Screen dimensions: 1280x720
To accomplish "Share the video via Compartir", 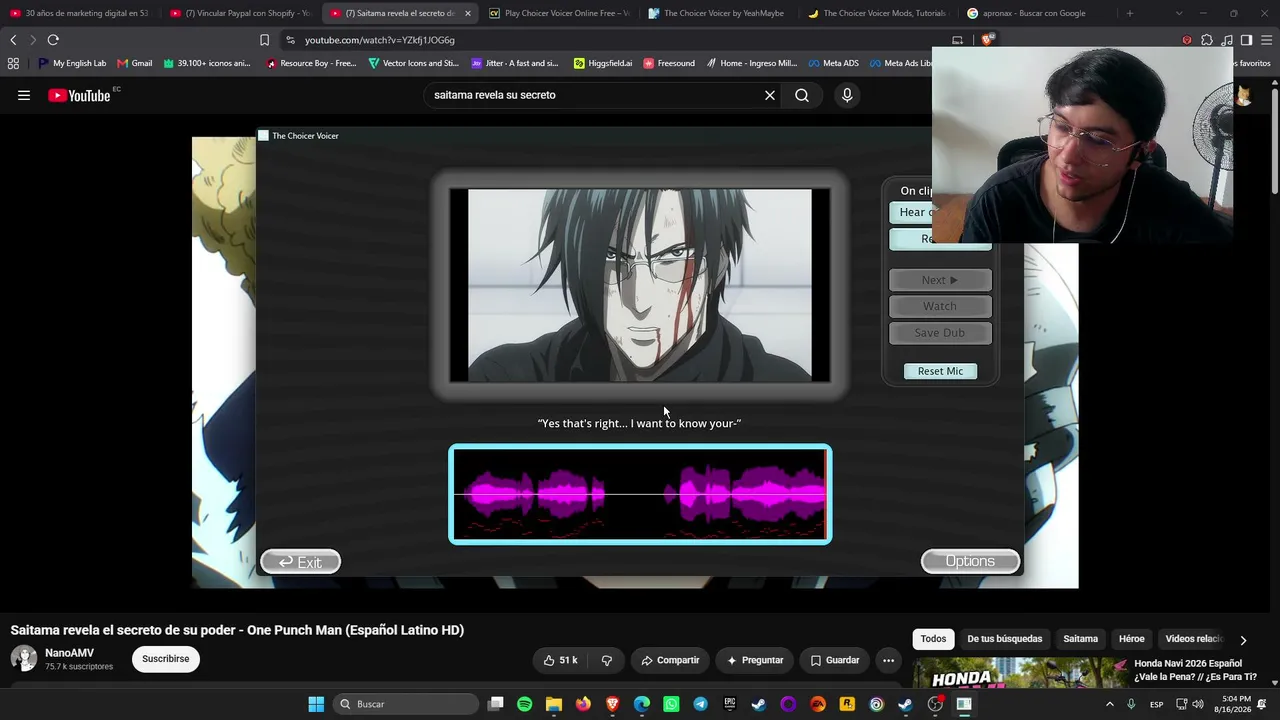I will pyautogui.click(x=670, y=660).
